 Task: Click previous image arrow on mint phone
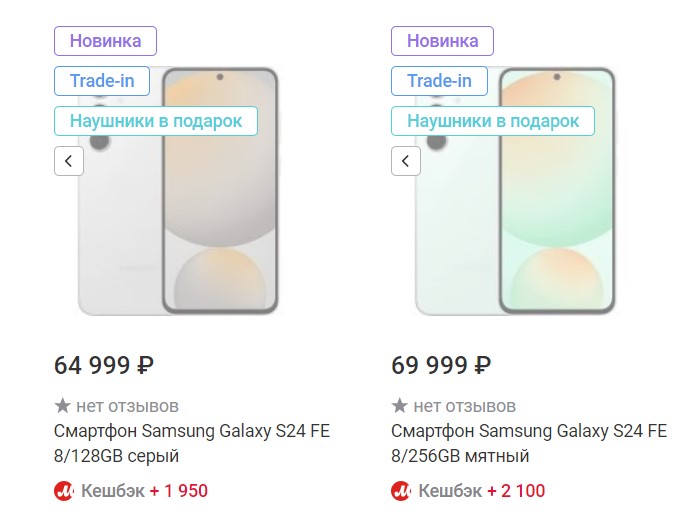coord(406,161)
